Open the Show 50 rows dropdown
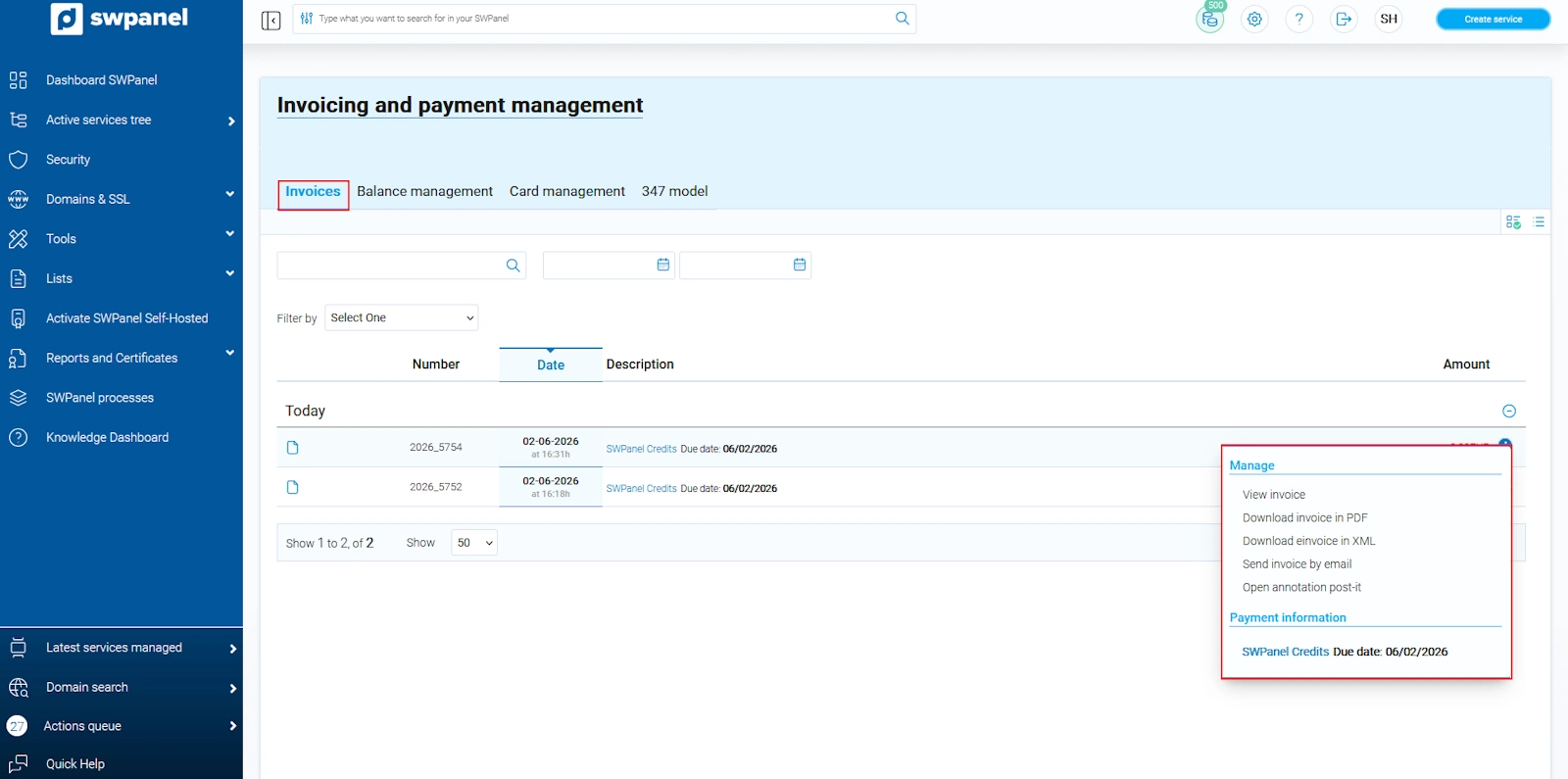The height and width of the screenshot is (779, 1568). (x=474, y=543)
